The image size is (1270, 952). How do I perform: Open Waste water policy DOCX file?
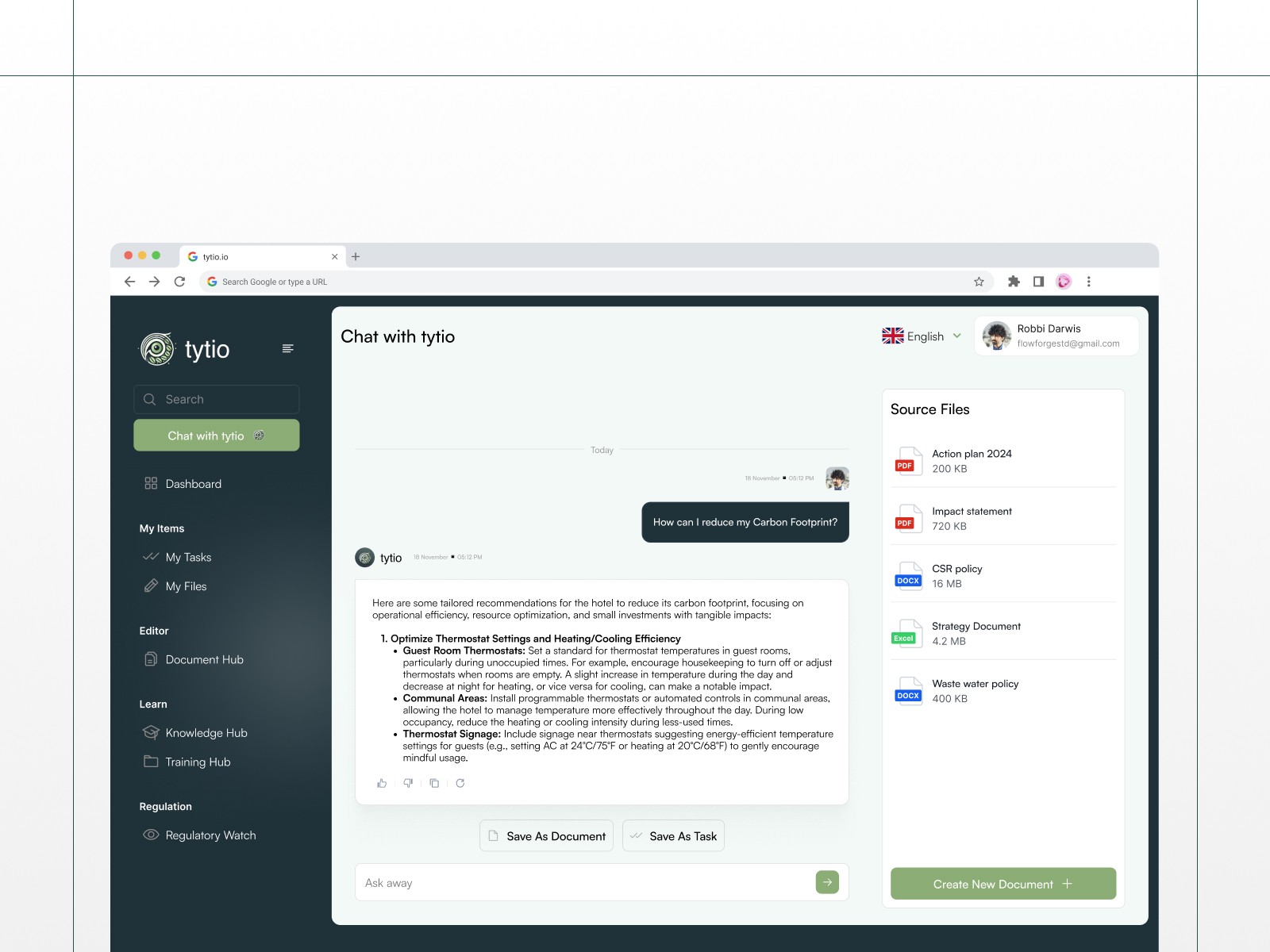tap(1003, 691)
